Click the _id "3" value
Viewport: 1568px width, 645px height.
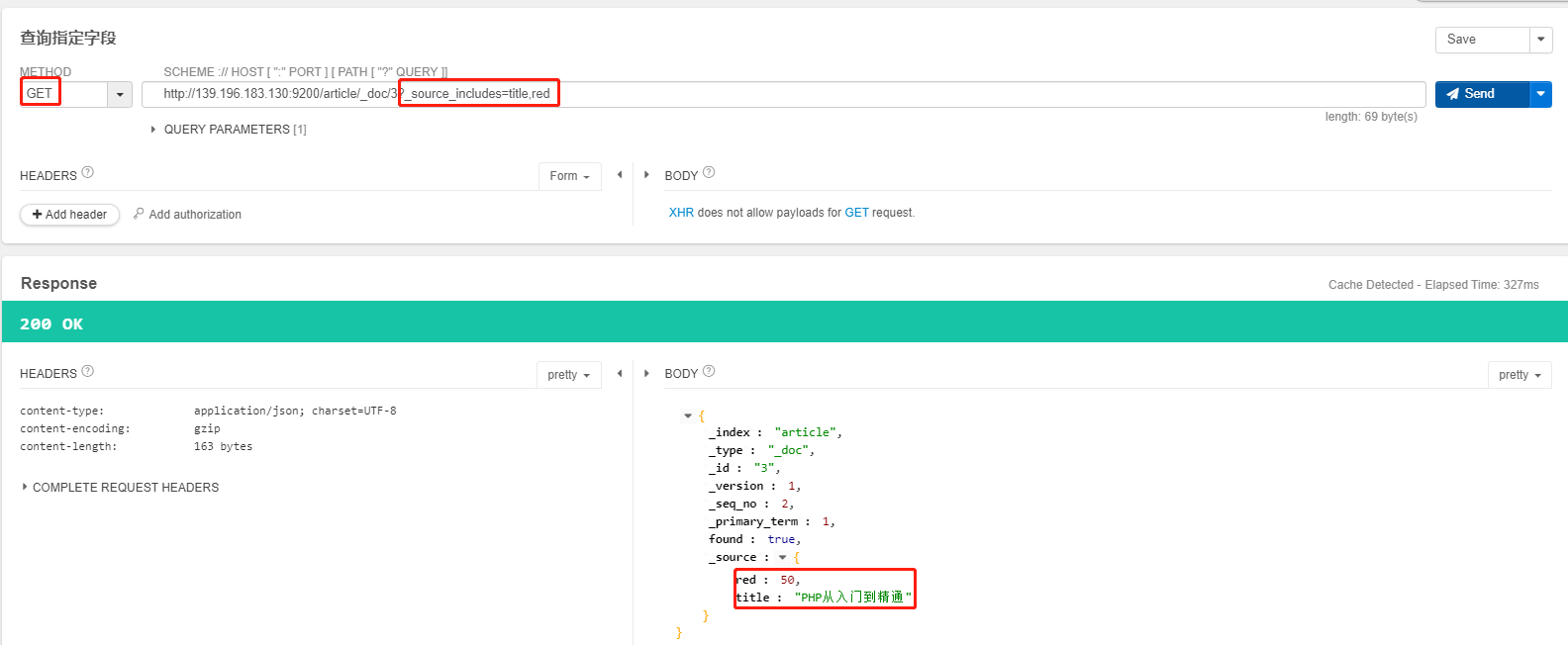(x=764, y=468)
